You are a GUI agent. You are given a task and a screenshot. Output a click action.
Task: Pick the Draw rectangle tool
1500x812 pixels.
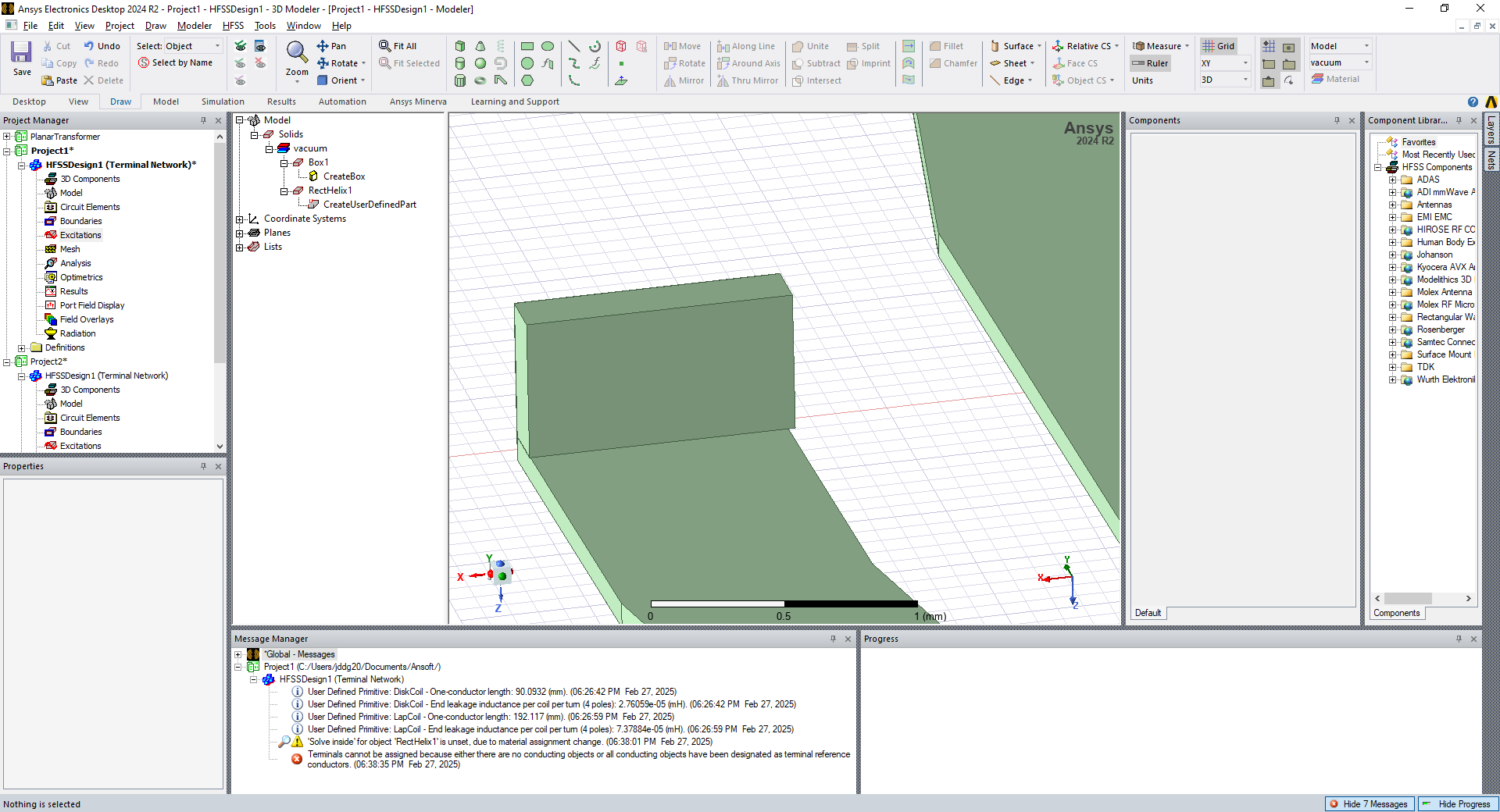(x=527, y=46)
